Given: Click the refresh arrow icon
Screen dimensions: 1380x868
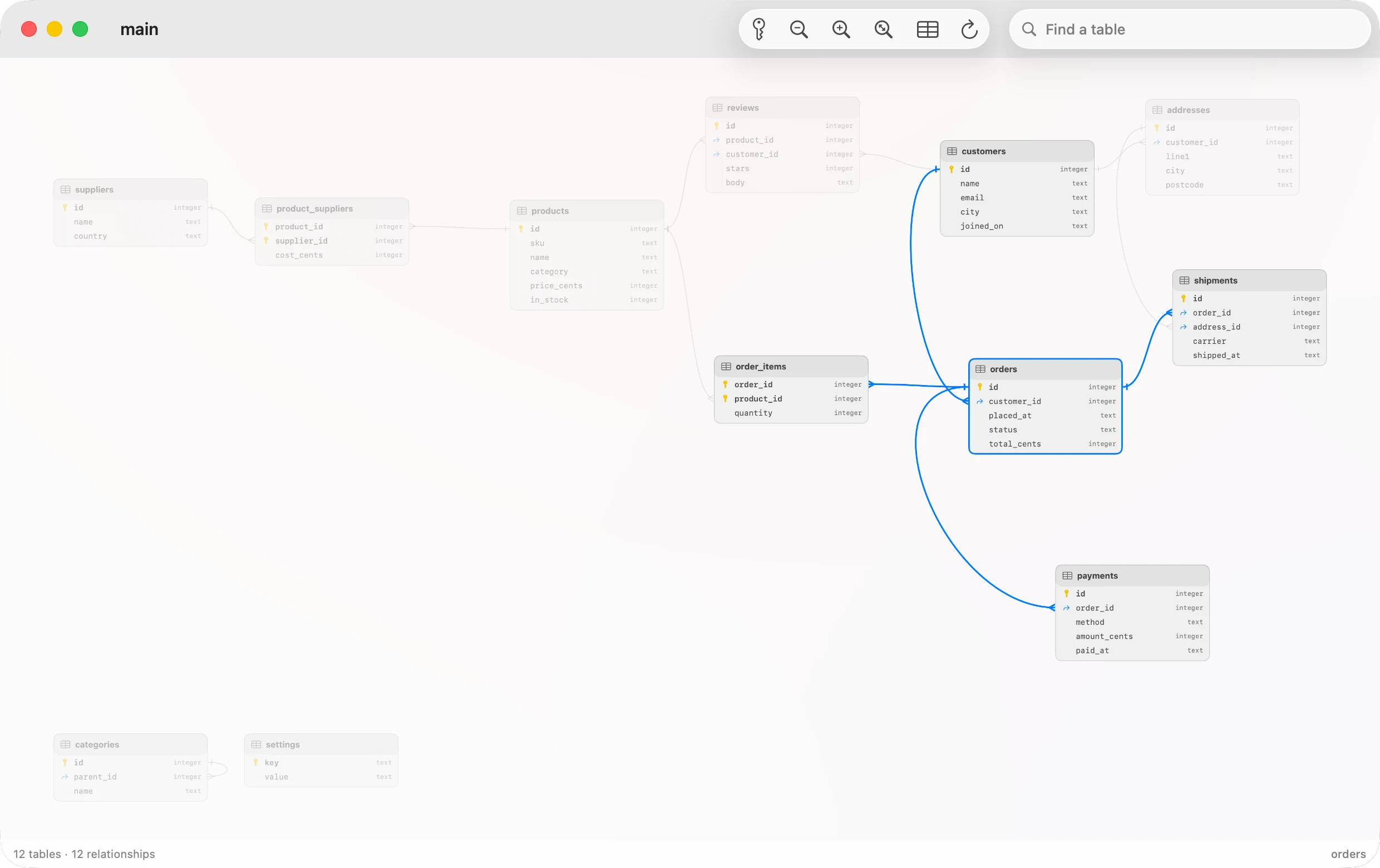Looking at the screenshot, I should (969, 29).
